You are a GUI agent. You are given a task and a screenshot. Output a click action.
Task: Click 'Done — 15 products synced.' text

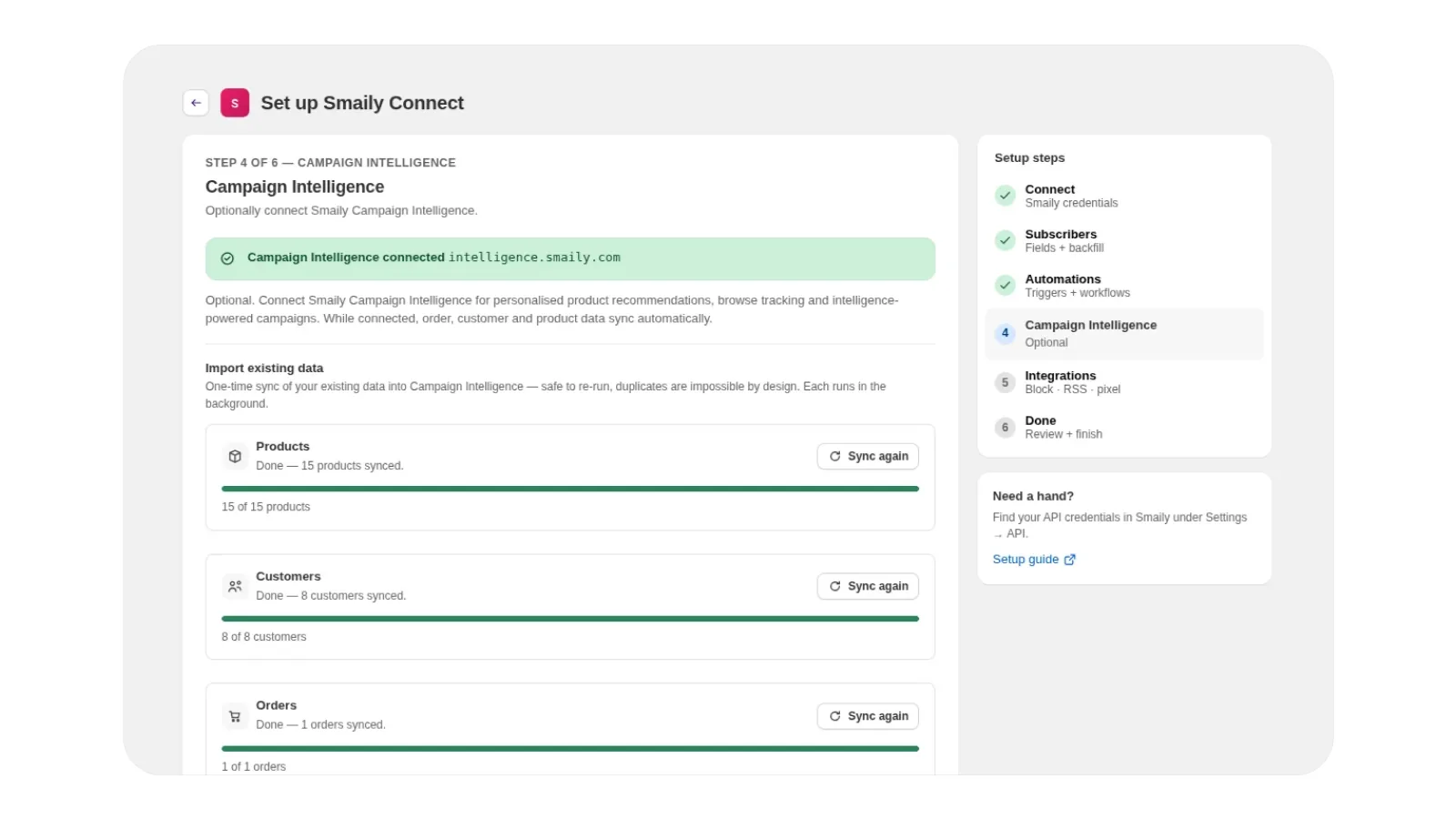point(329,466)
